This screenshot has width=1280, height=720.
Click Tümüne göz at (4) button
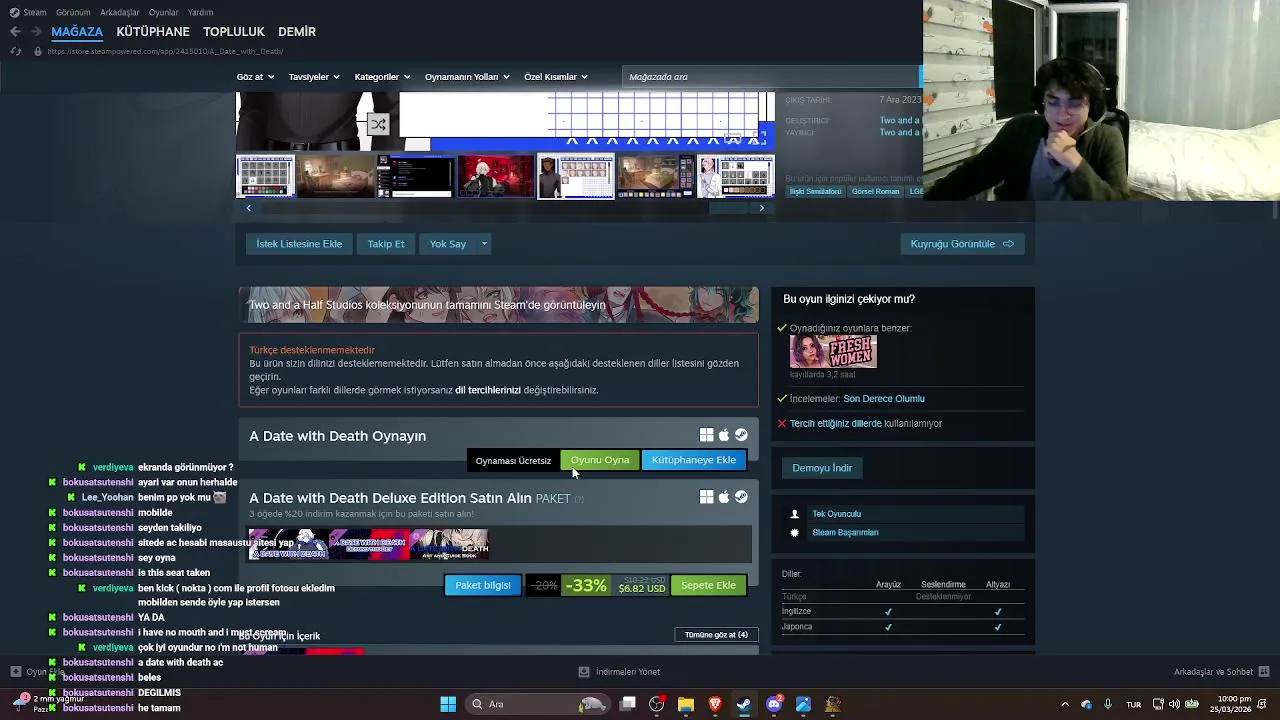point(717,635)
